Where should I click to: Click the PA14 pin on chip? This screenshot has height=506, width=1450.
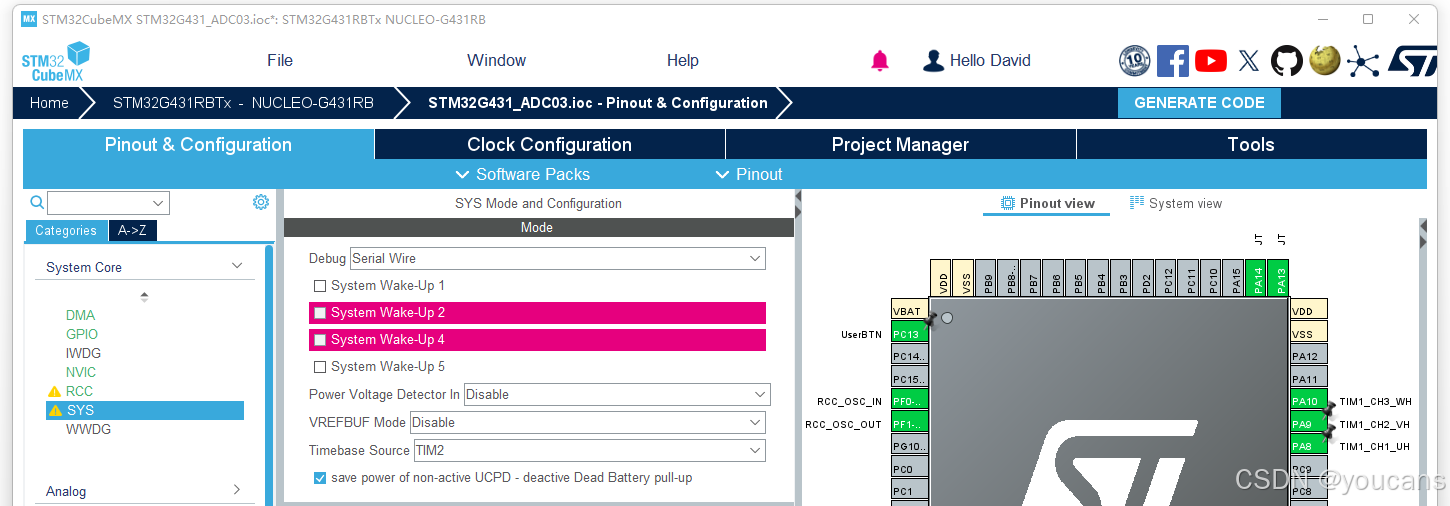pyautogui.click(x=1258, y=279)
